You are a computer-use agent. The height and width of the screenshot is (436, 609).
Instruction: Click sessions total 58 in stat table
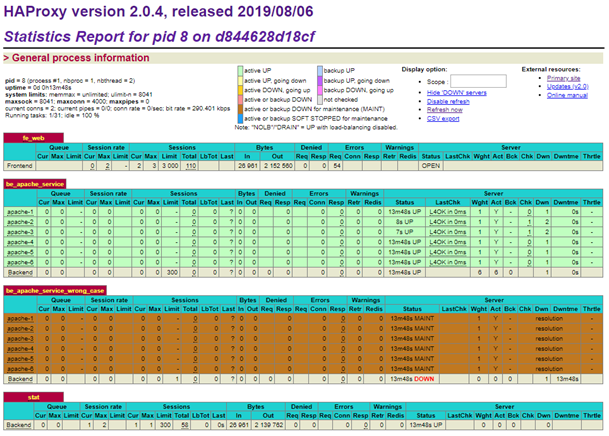pyautogui.click(x=184, y=425)
